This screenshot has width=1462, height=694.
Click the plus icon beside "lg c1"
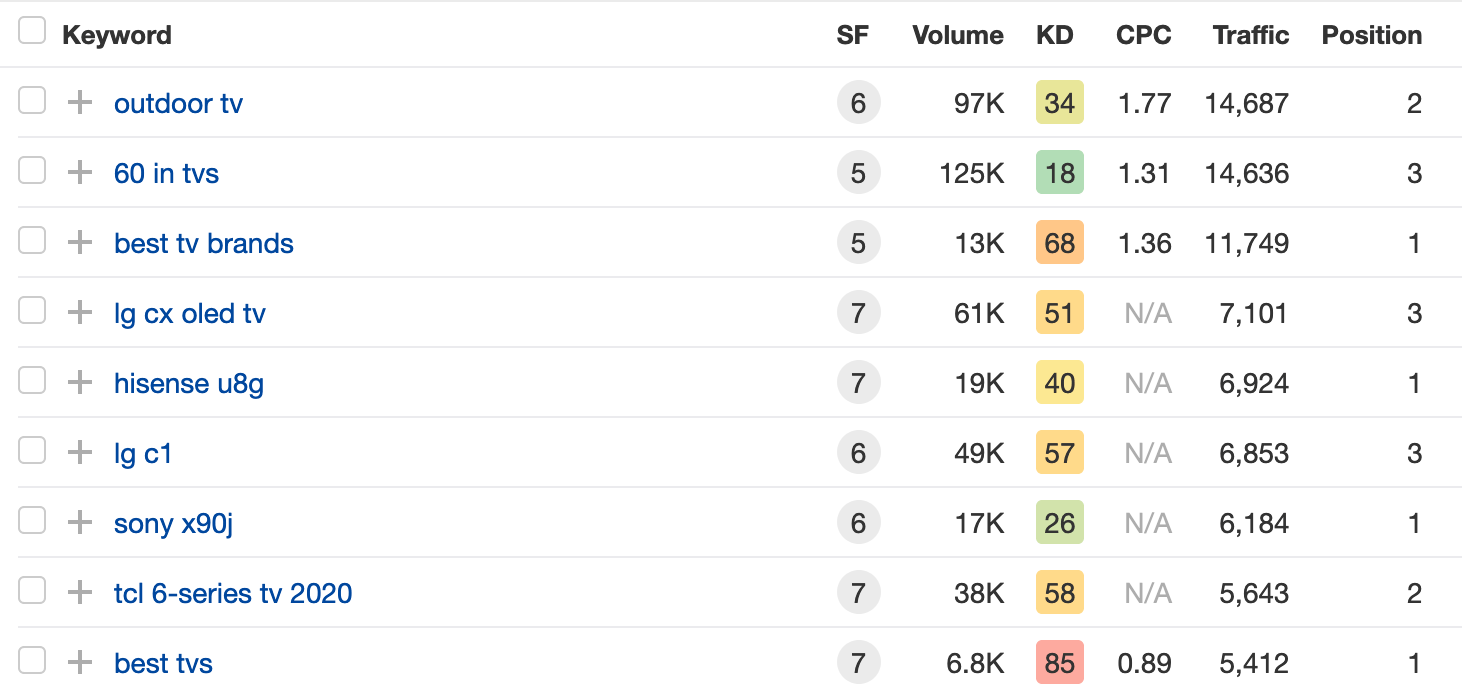(78, 453)
